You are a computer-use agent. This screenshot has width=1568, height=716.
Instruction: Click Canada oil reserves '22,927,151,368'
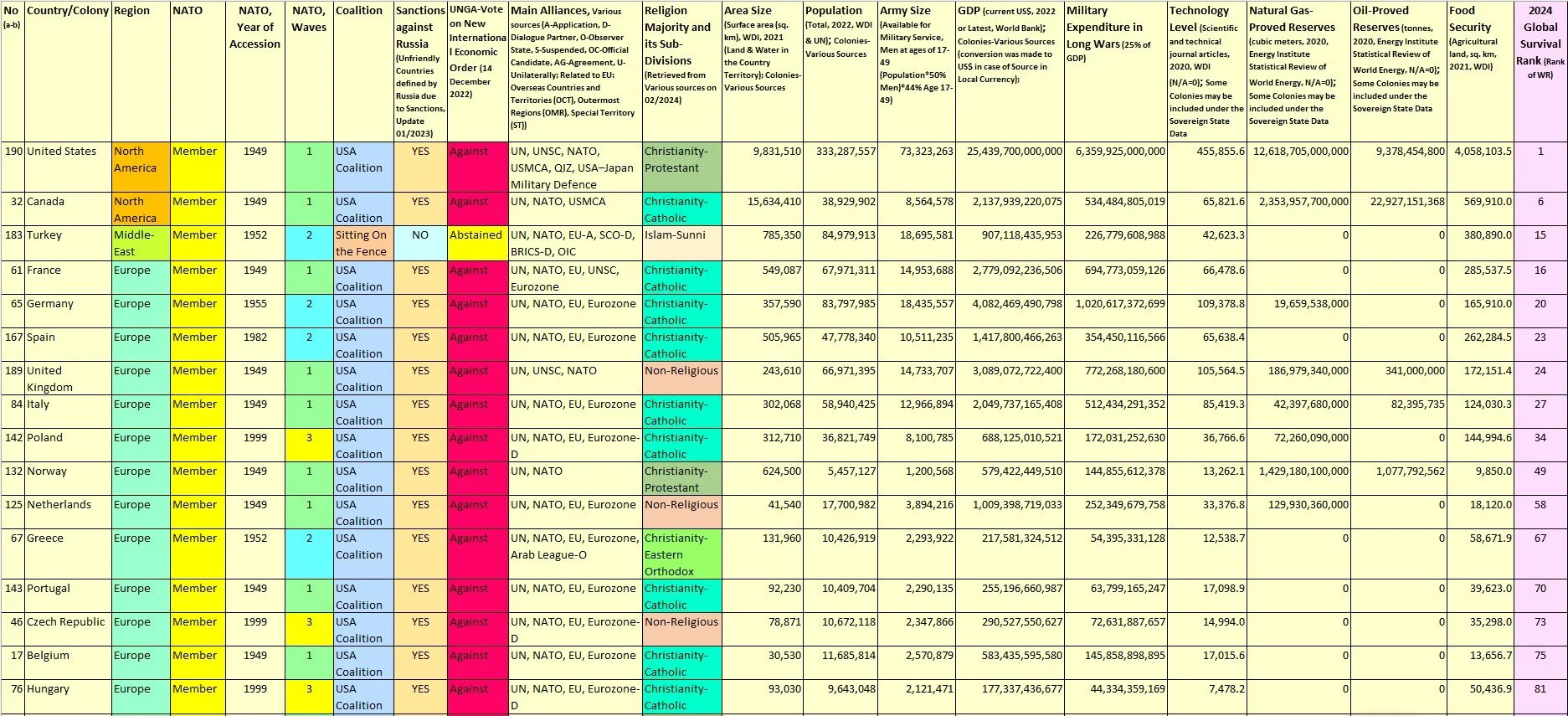pos(1399,209)
